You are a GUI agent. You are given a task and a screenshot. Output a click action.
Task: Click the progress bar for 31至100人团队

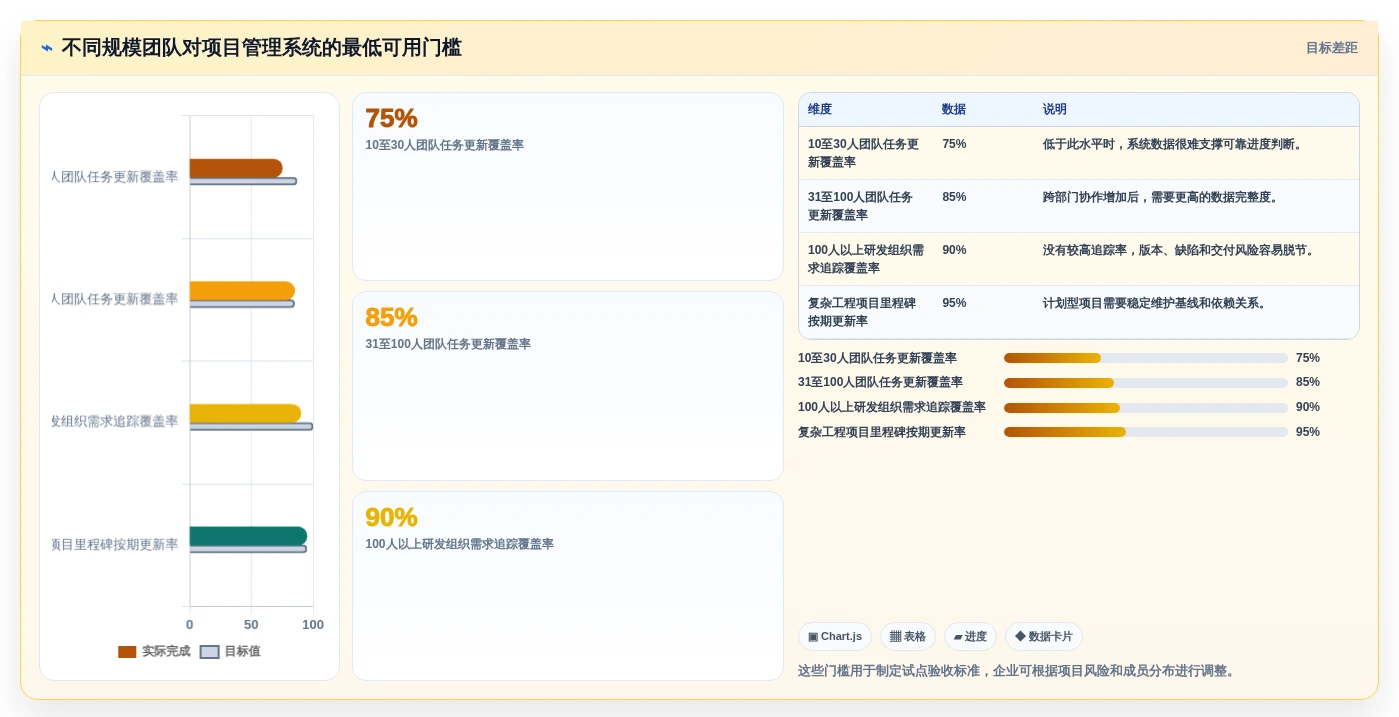click(x=1146, y=383)
